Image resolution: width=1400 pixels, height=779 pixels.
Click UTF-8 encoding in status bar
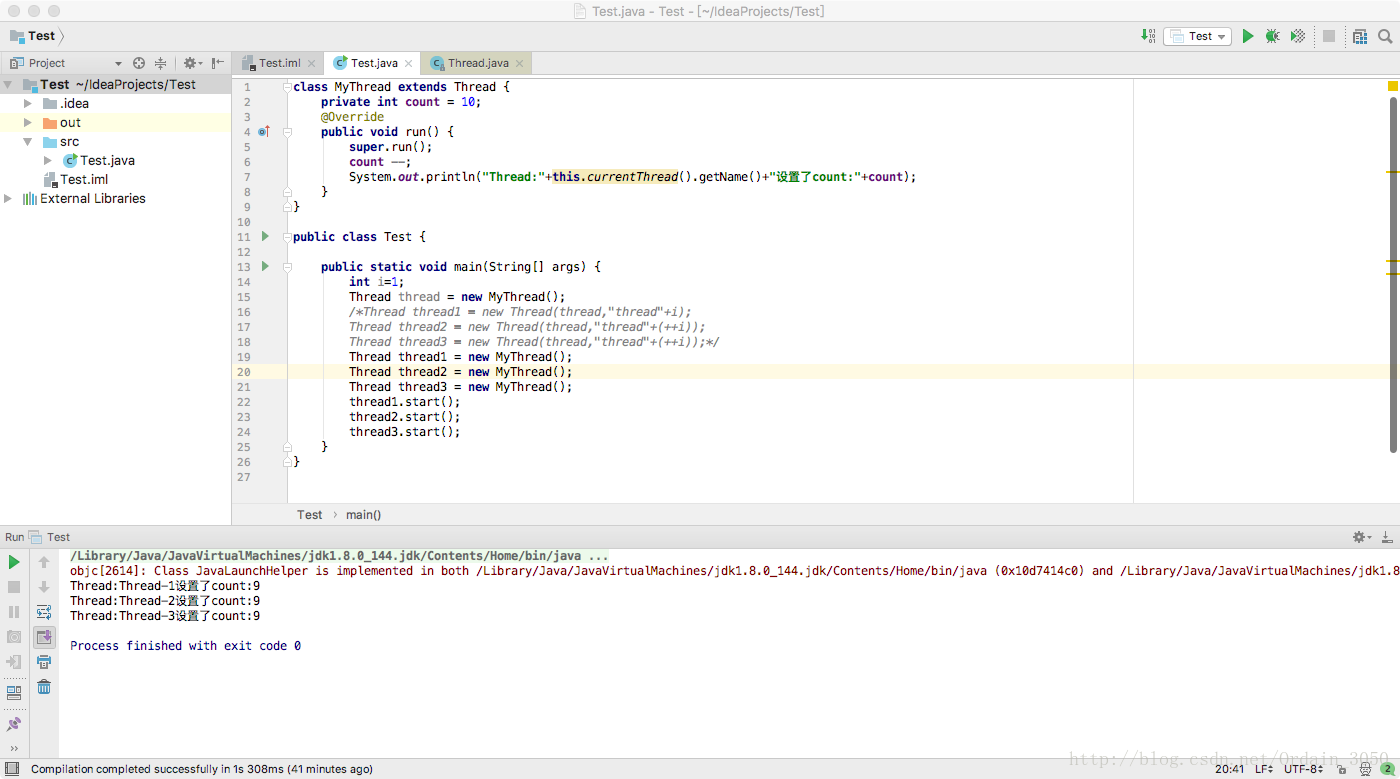(x=1304, y=769)
